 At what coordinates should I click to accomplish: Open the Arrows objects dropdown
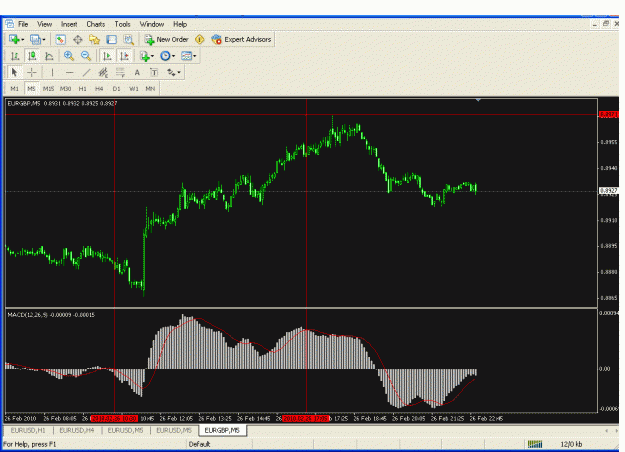(x=173, y=73)
